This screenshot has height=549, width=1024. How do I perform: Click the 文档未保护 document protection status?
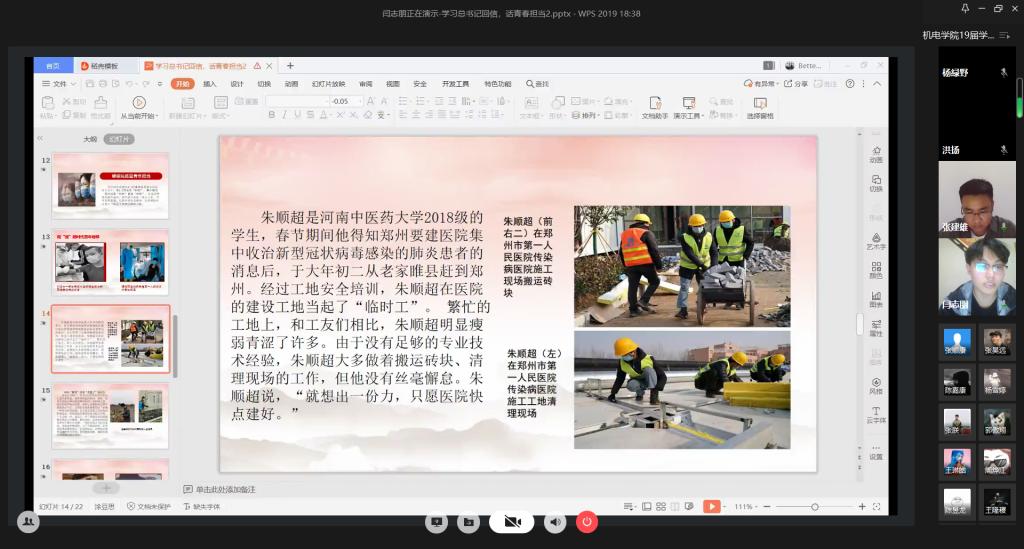pyautogui.click(x=149, y=507)
